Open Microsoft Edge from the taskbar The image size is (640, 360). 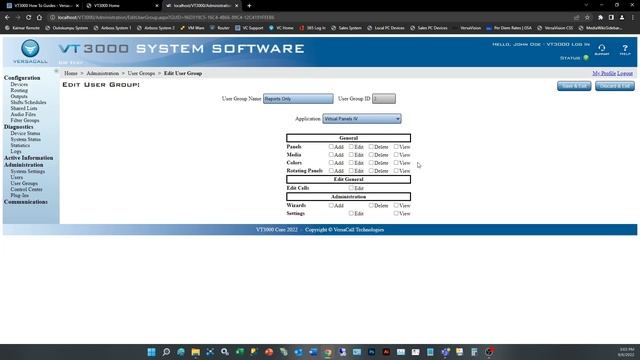click(x=181, y=352)
